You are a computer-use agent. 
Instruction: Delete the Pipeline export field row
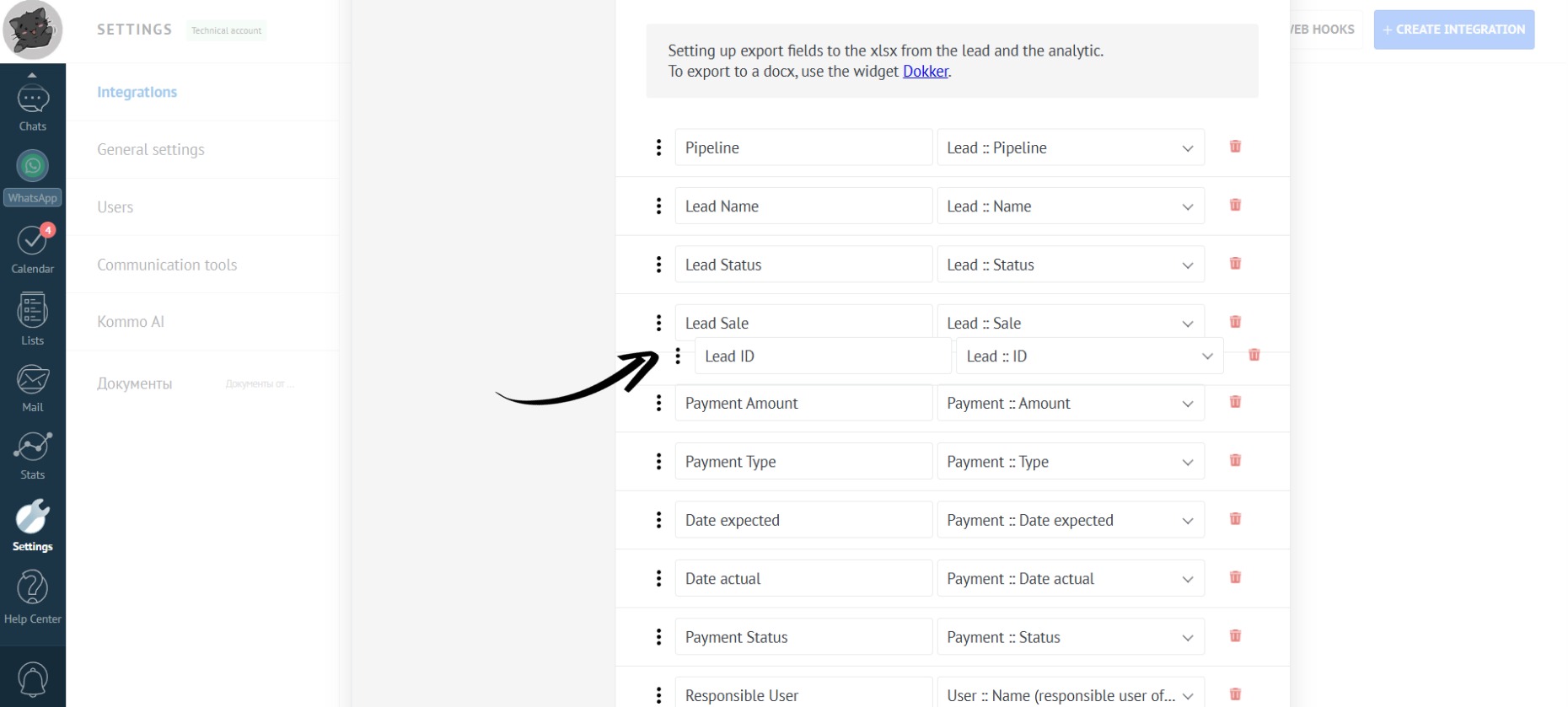(x=1235, y=147)
